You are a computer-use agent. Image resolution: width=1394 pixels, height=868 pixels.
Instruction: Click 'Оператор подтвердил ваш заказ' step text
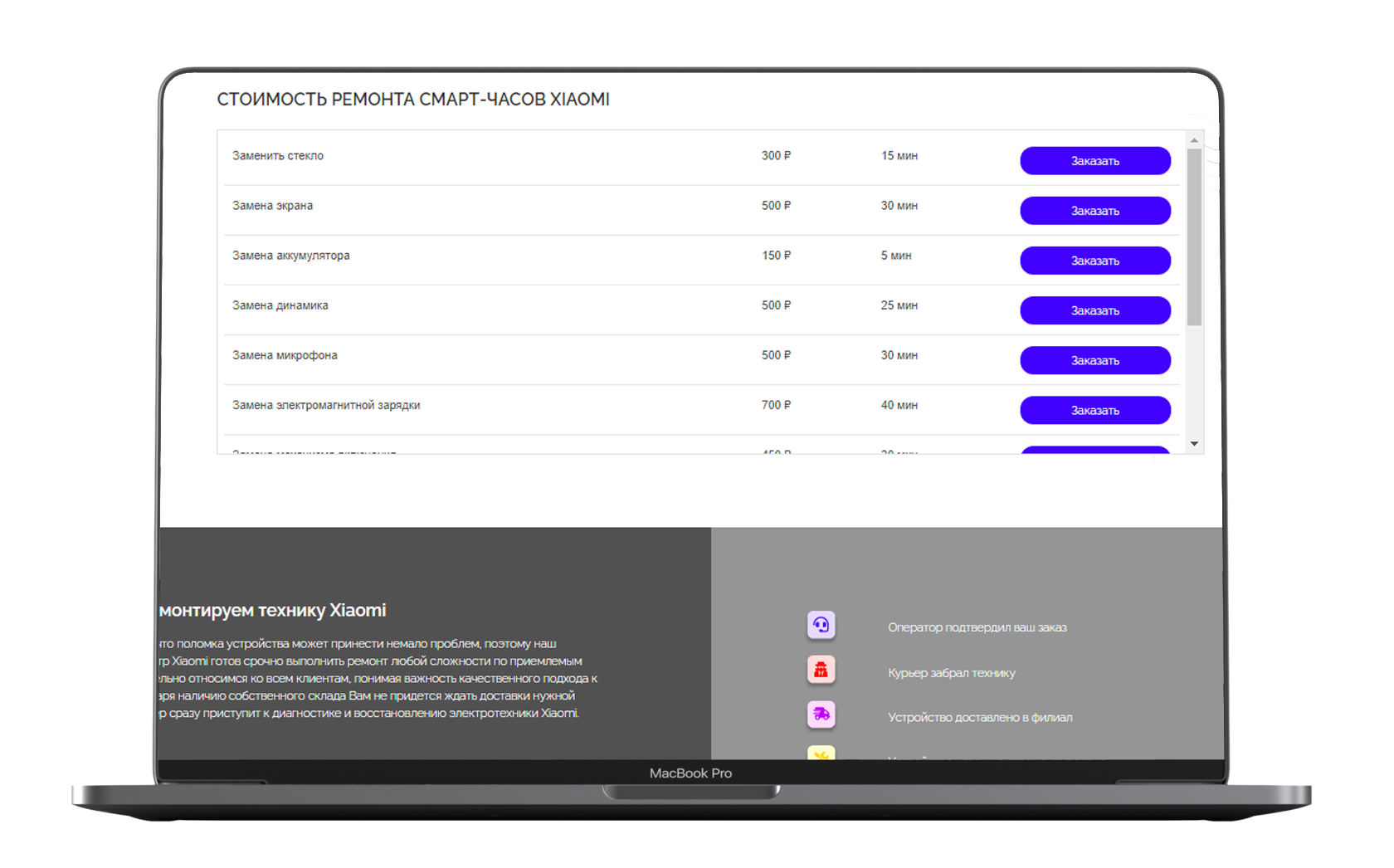click(977, 627)
